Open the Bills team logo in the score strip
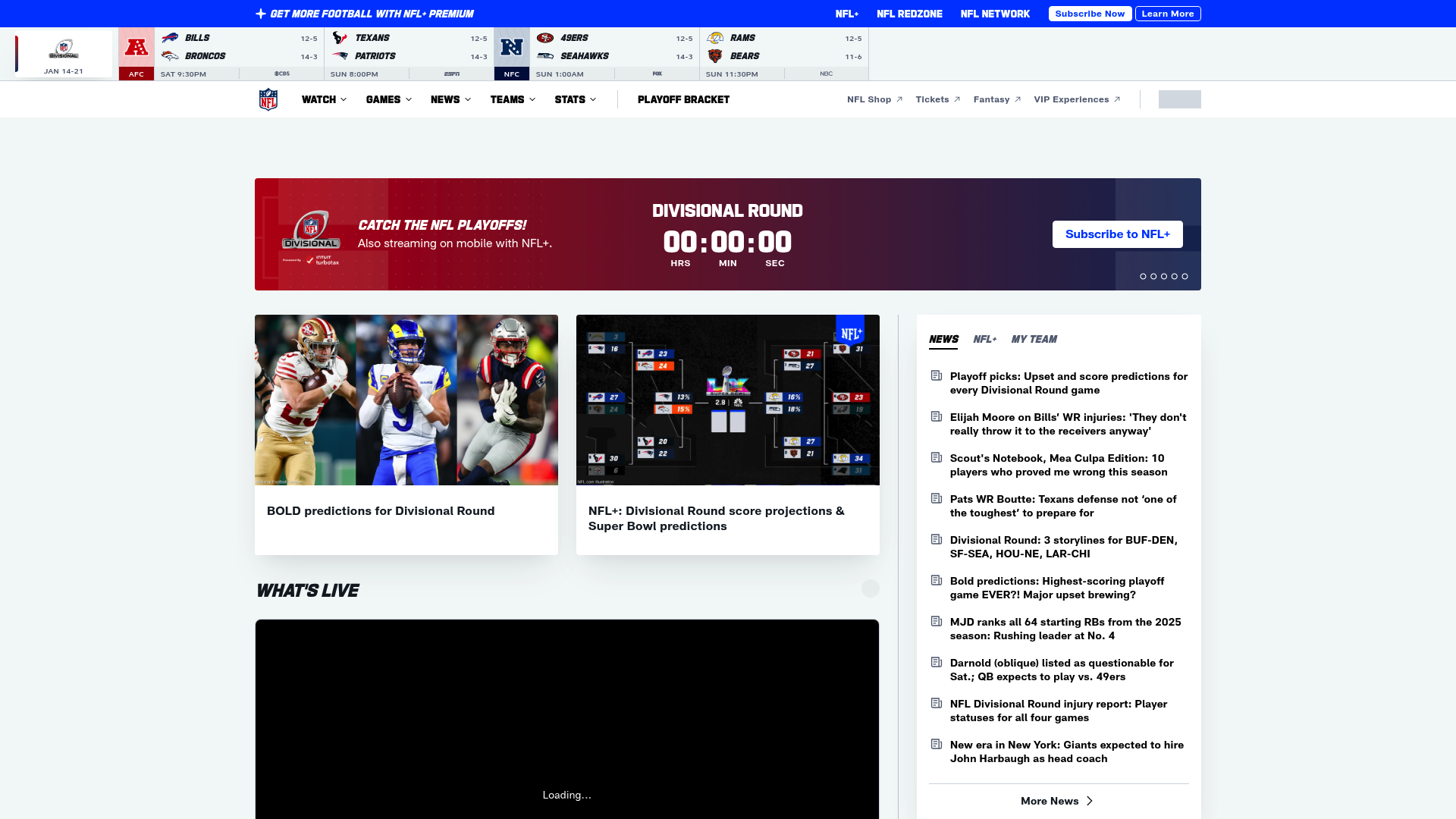 (171, 38)
